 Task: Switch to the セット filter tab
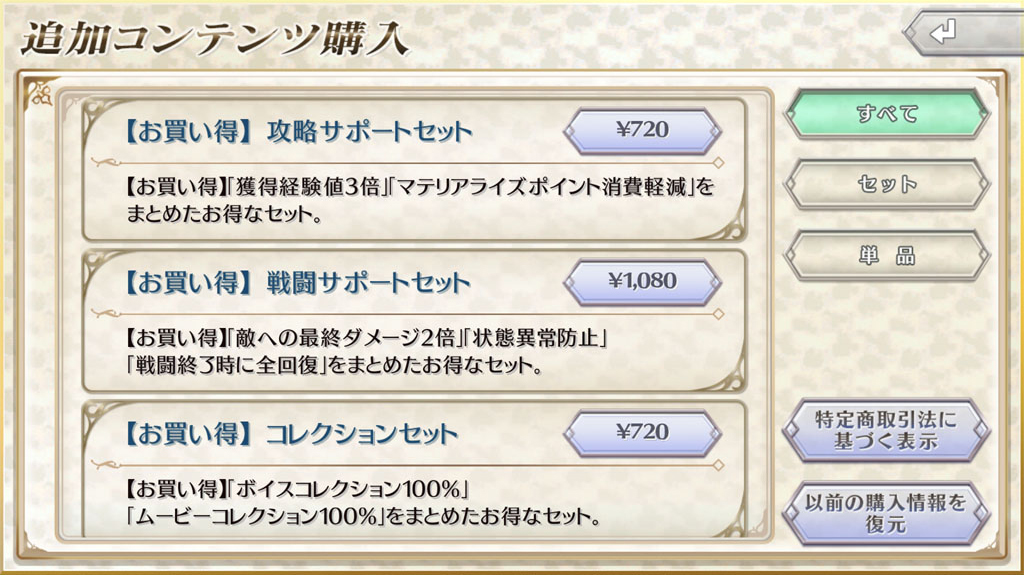[886, 185]
